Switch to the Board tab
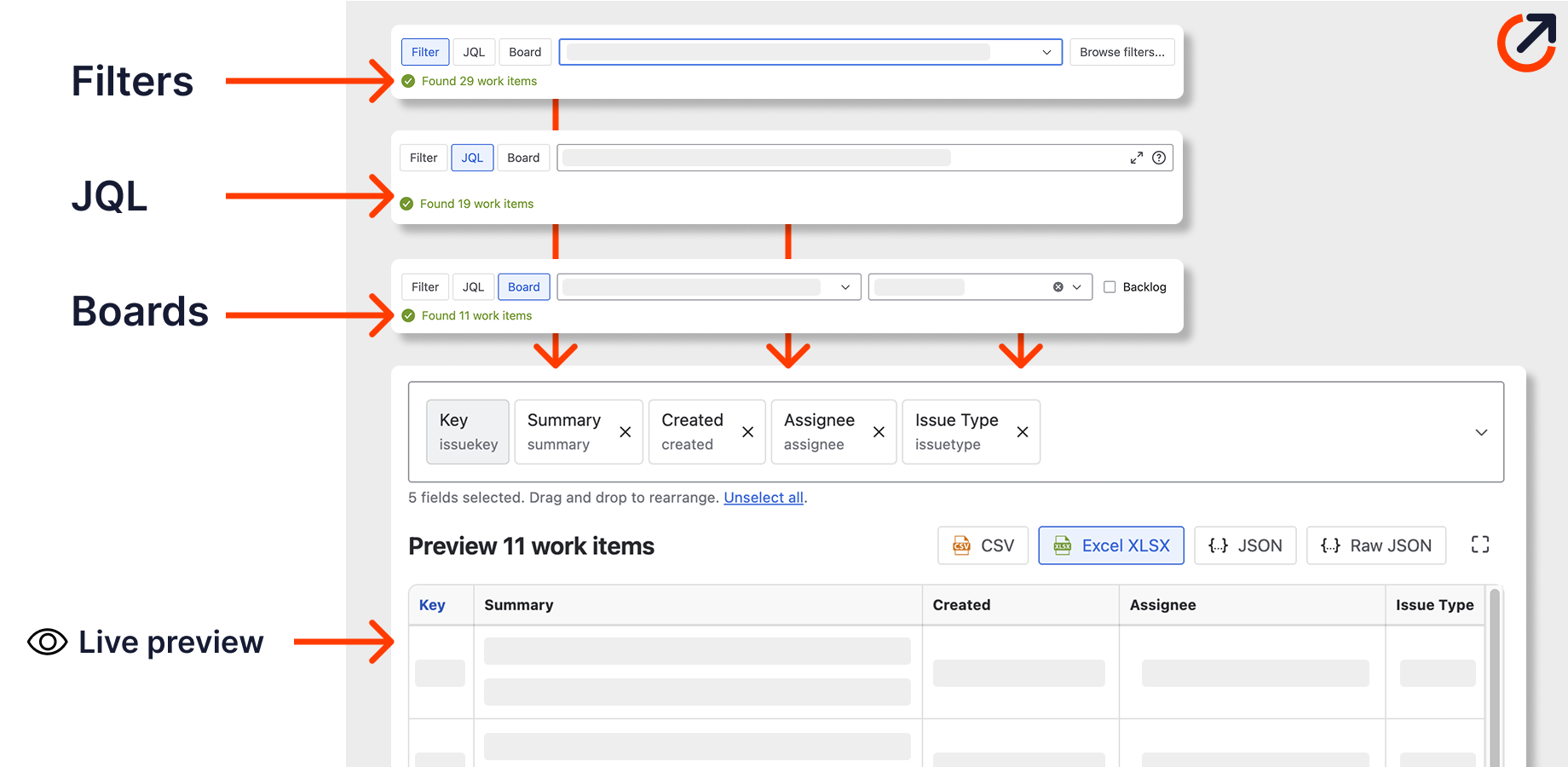The width and height of the screenshot is (1568, 767). pos(523,286)
